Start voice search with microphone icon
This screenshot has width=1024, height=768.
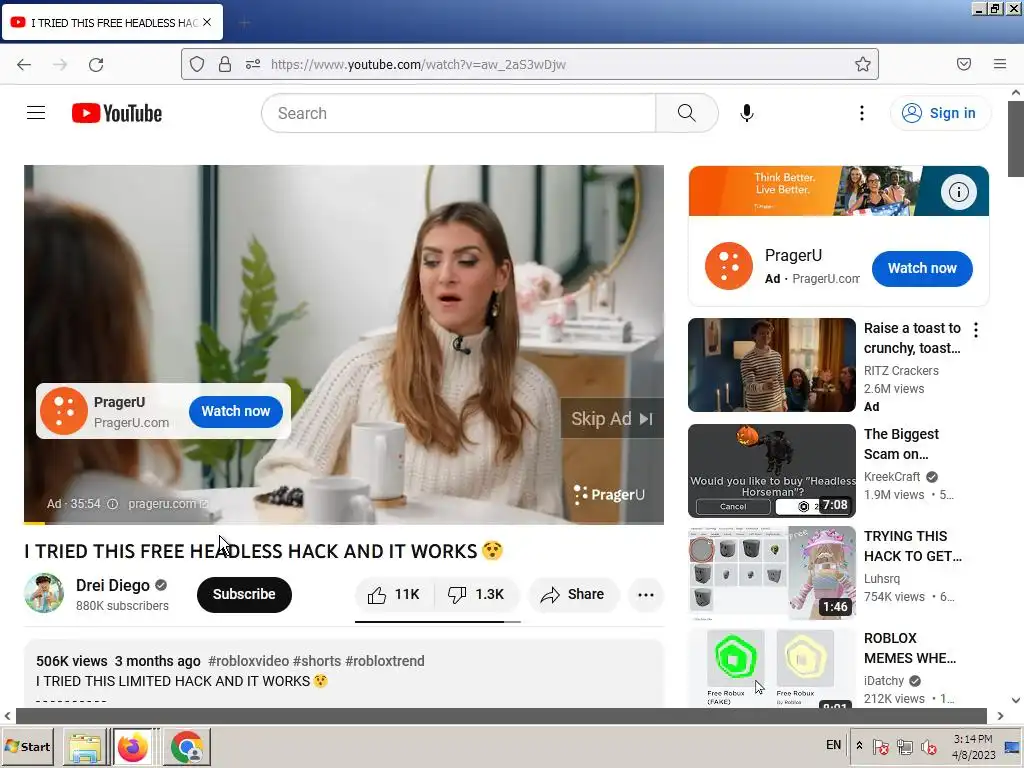tap(746, 113)
